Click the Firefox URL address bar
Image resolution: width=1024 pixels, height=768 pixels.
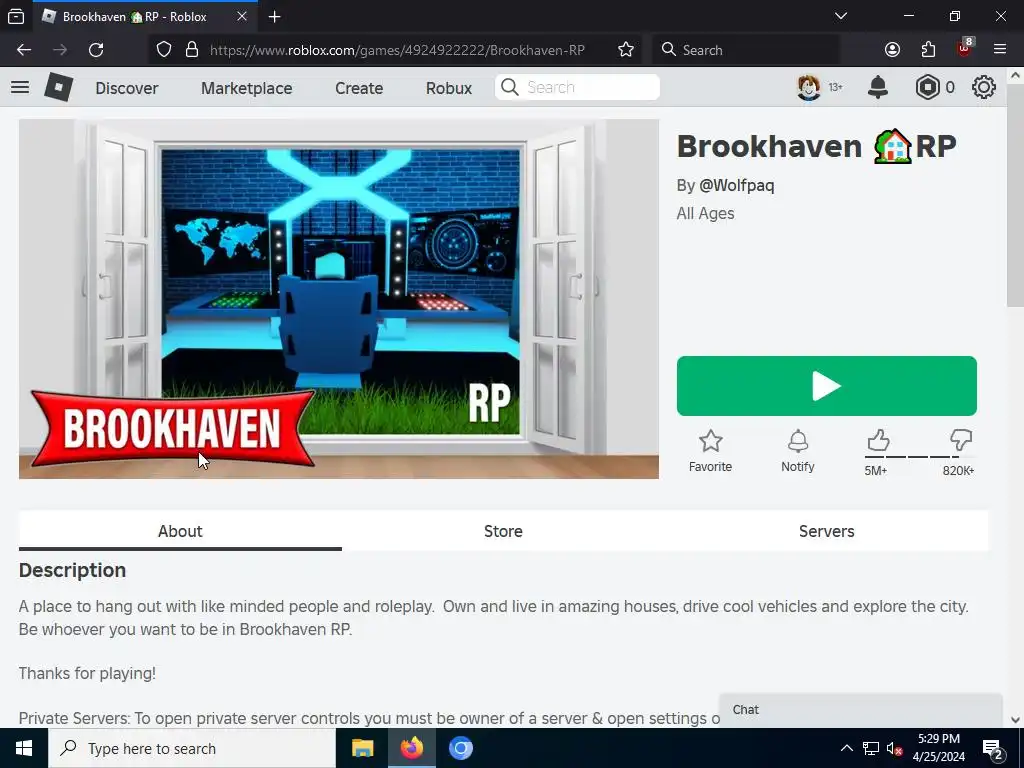(396, 50)
